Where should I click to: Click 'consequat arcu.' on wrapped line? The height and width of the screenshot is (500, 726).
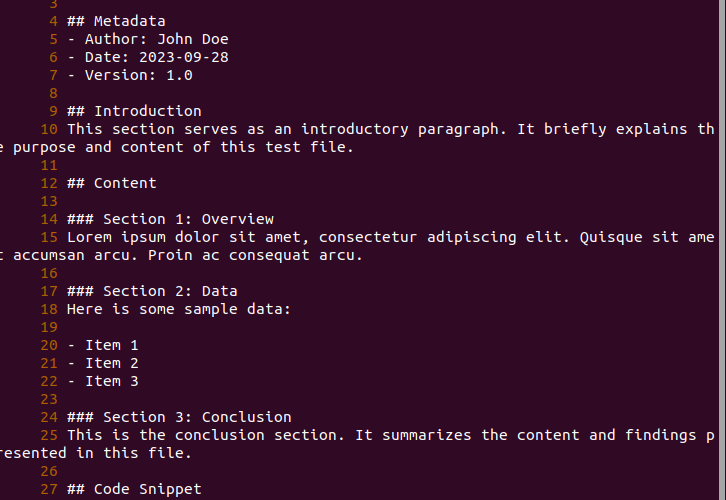click(295, 256)
